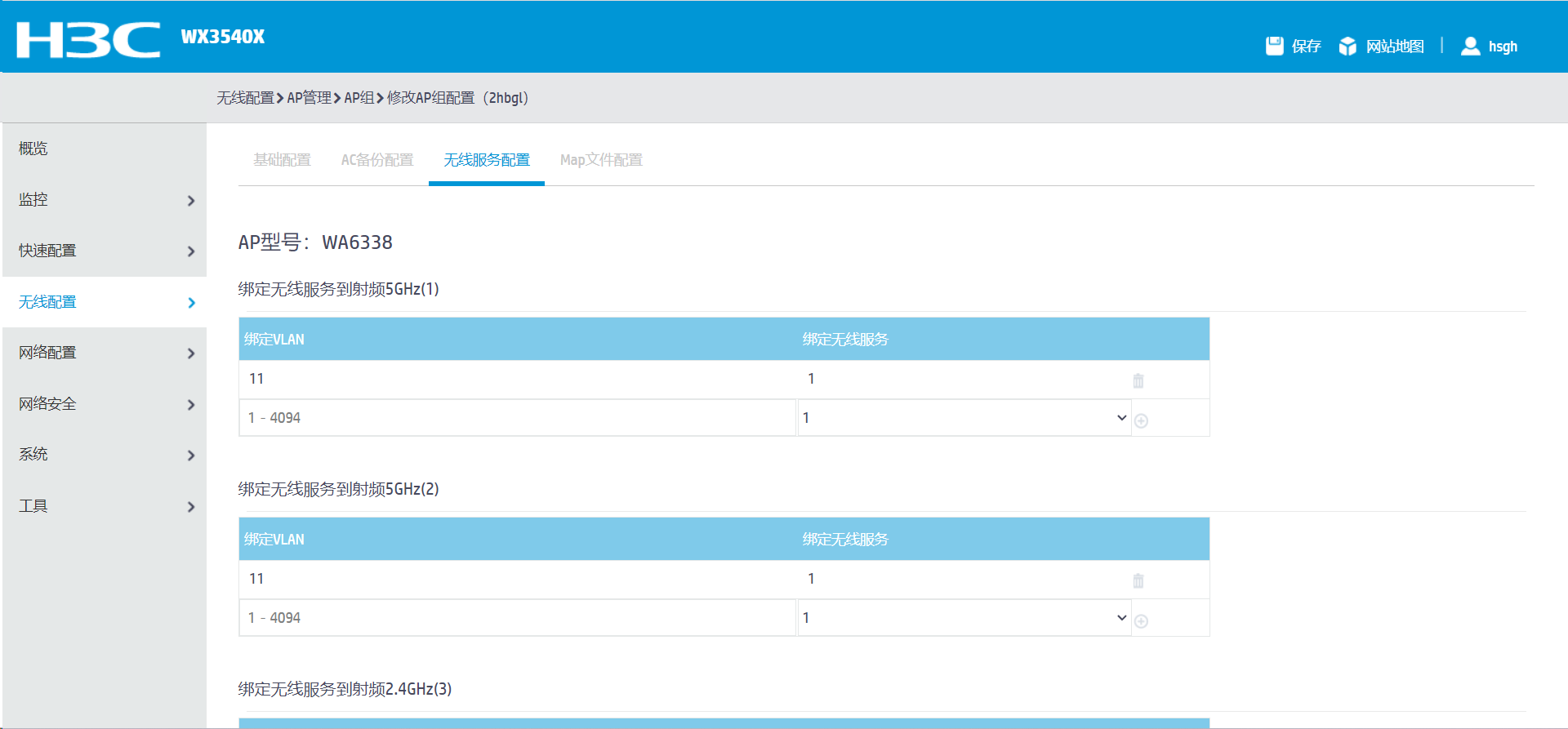Click the 绑定无线服务到射频5GHz(1) section title
Viewport: 1568px width, 729px height.
(339, 289)
